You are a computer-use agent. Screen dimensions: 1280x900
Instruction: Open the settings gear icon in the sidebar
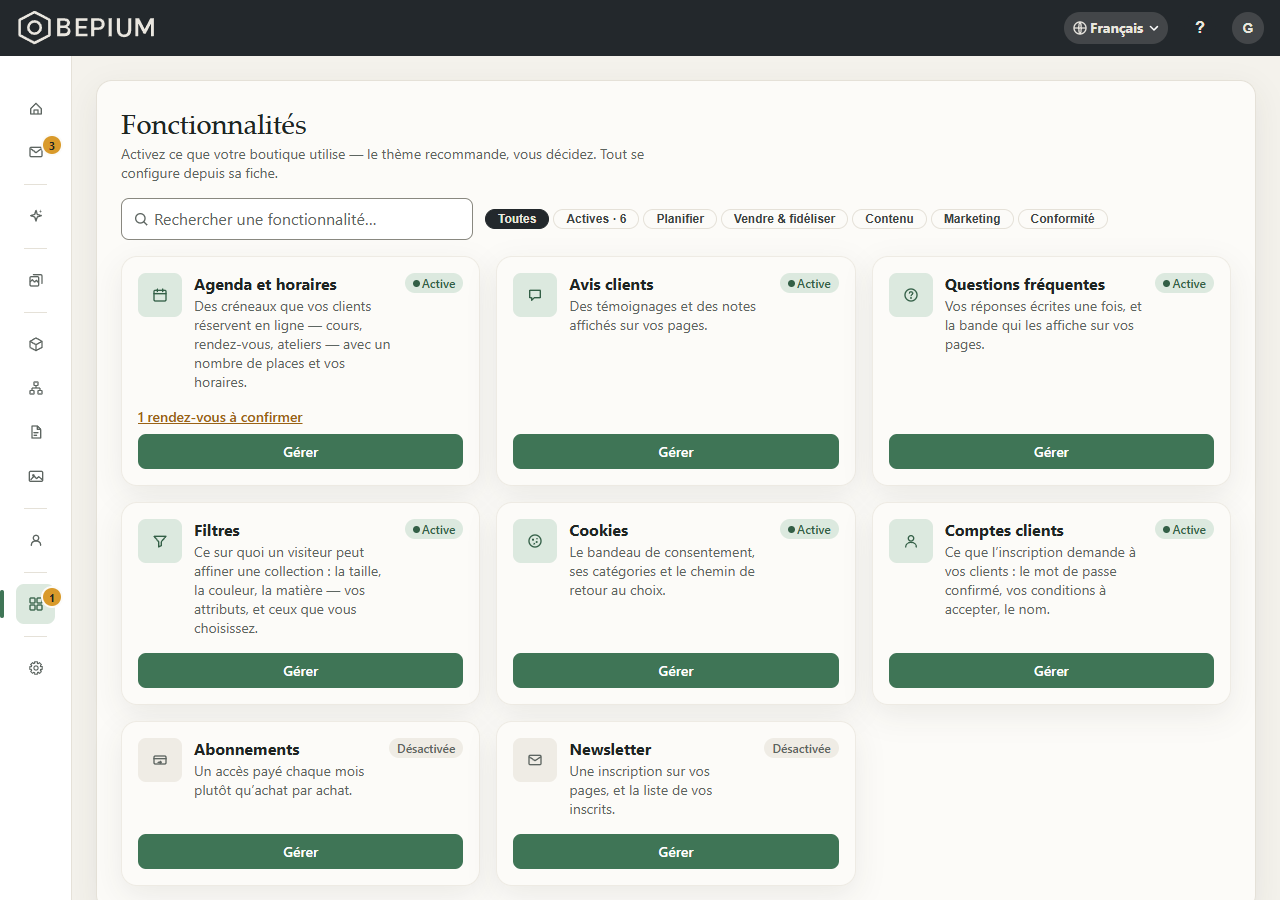click(36, 668)
